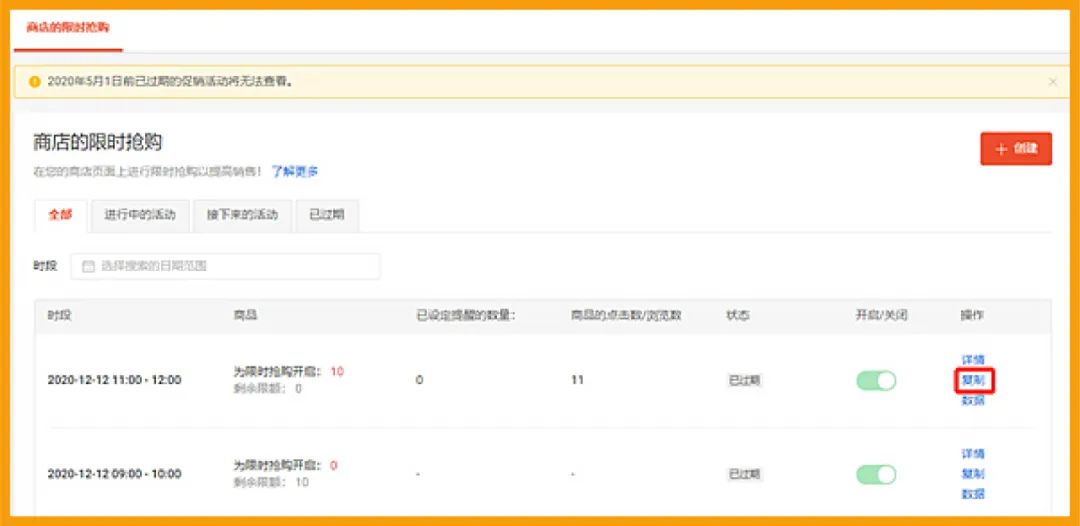The height and width of the screenshot is (526, 1080).
Task: Click 复制 for the 11:00 - 12:00 row
Action: 973,380
